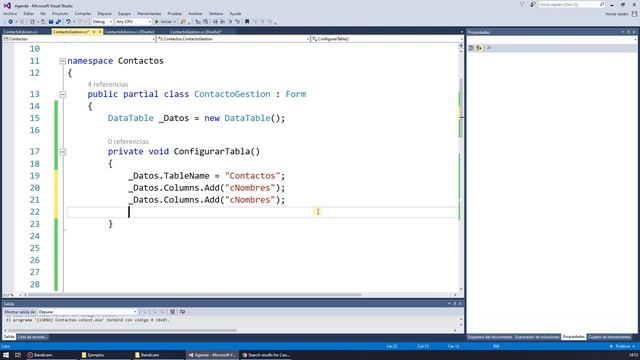Open the Herramientas menu
Viewport: 640px width, 360px height.
pyautogui.click(x=149, y=13)
